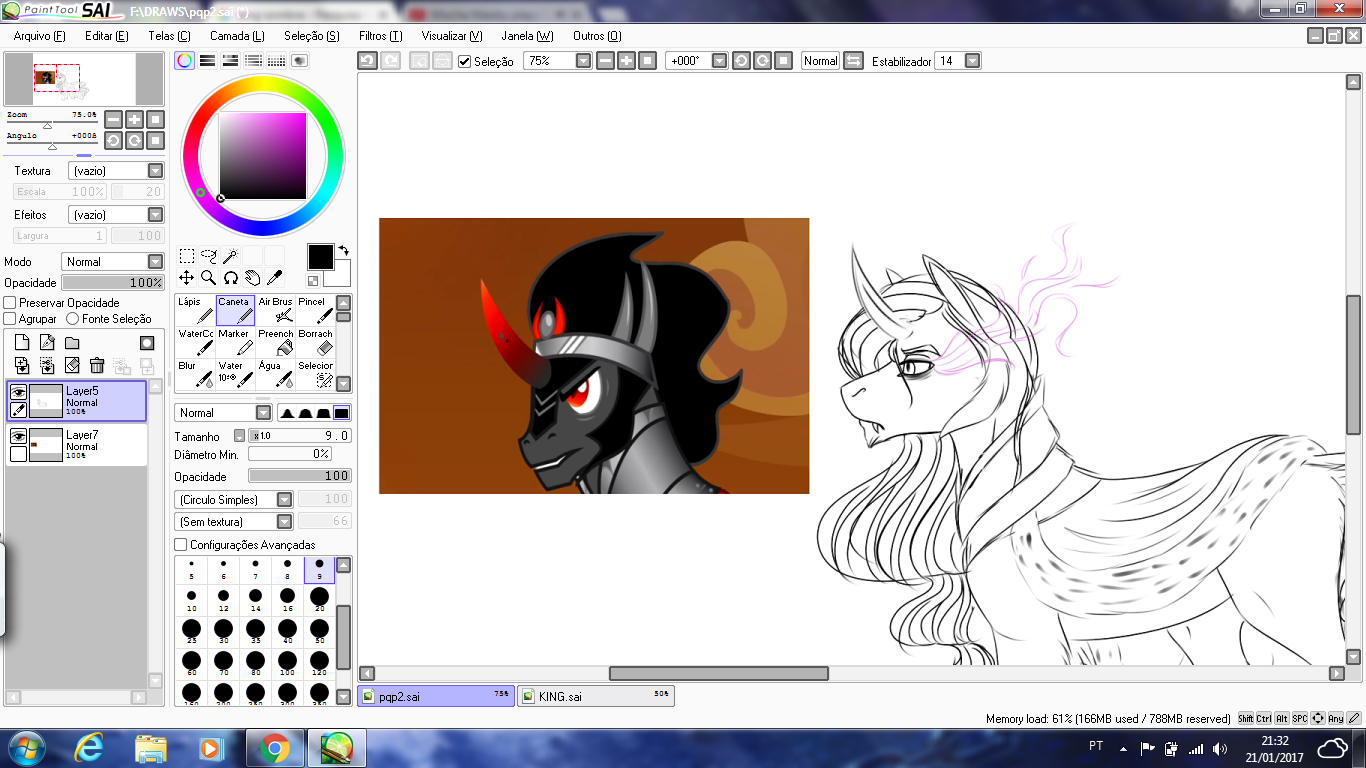Hide Layer7 using its eye icon
This screenshot has width=1366, height=768.
[18, 437]
